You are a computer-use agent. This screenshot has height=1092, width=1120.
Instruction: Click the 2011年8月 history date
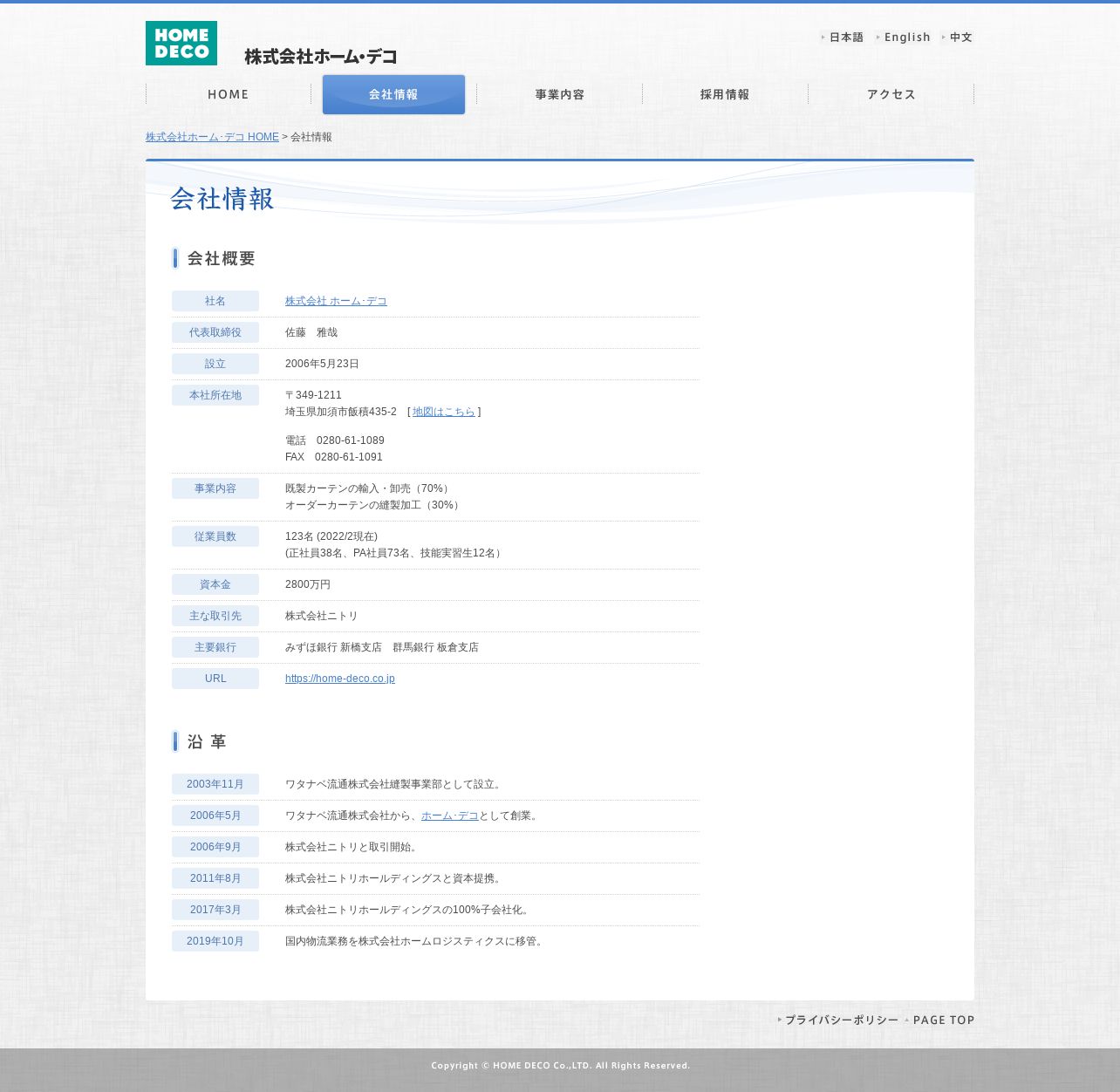pyautogui.click(x=215, y=878)
